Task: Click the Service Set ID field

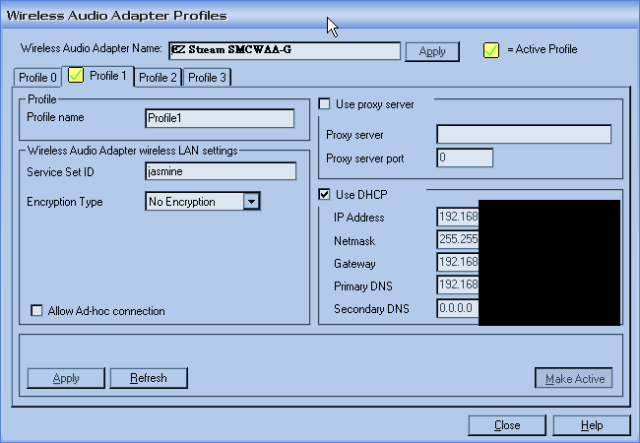Action: point(220,171)
